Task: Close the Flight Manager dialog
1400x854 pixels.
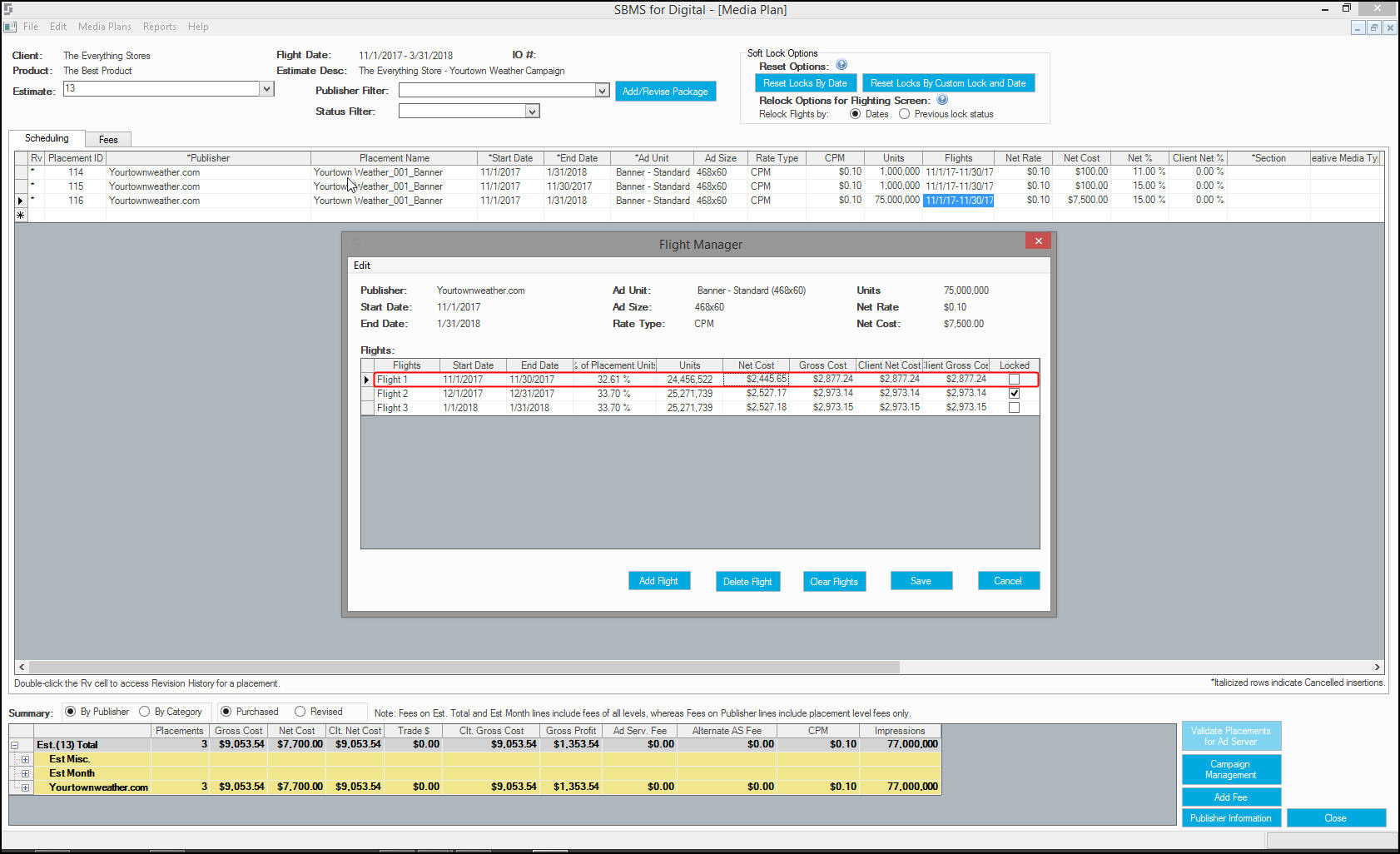Action: tap(1038, 241)
